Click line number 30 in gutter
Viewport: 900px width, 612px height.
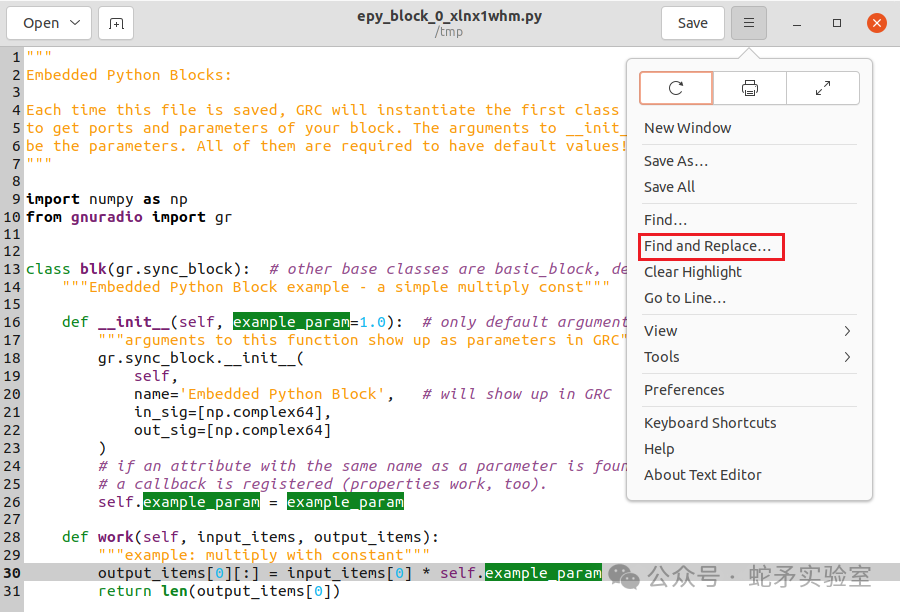pyautogui.click(x=12, y=574)
